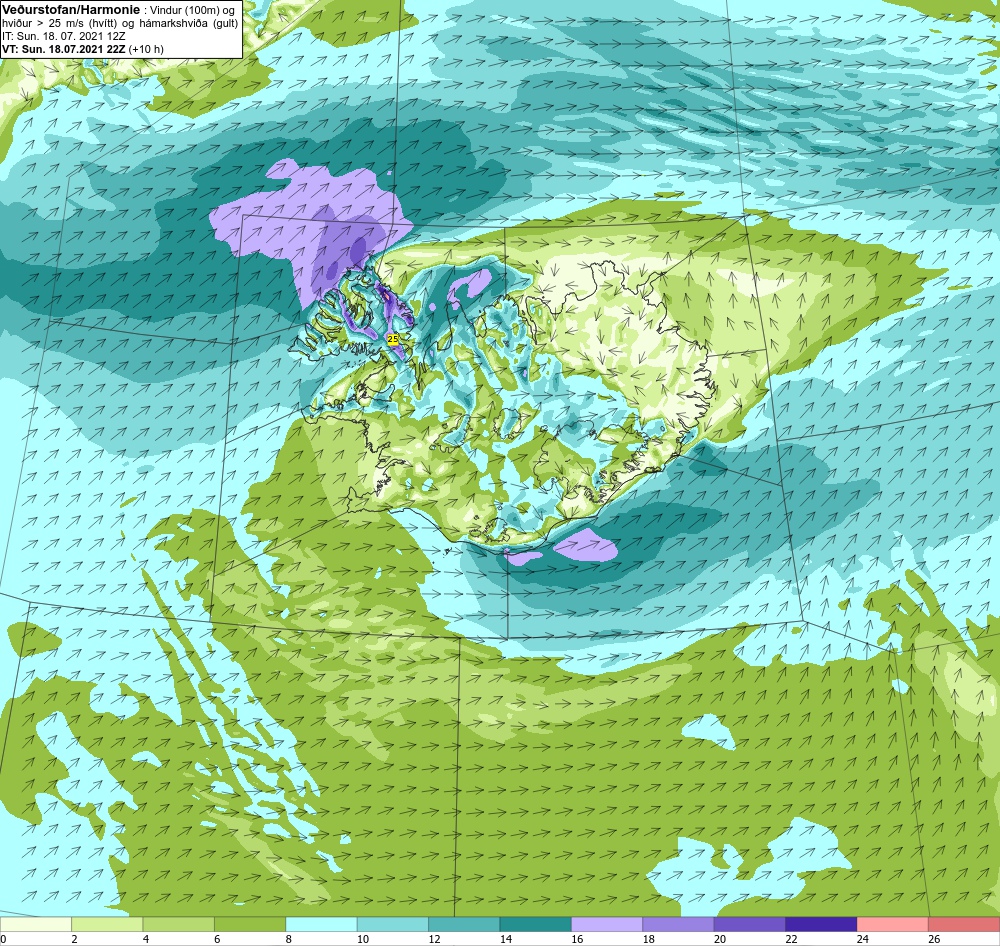Screen dimensions: 1000x946
Task: Select the dark teal 14–16 legend swatch
Action: pos(536,924)
